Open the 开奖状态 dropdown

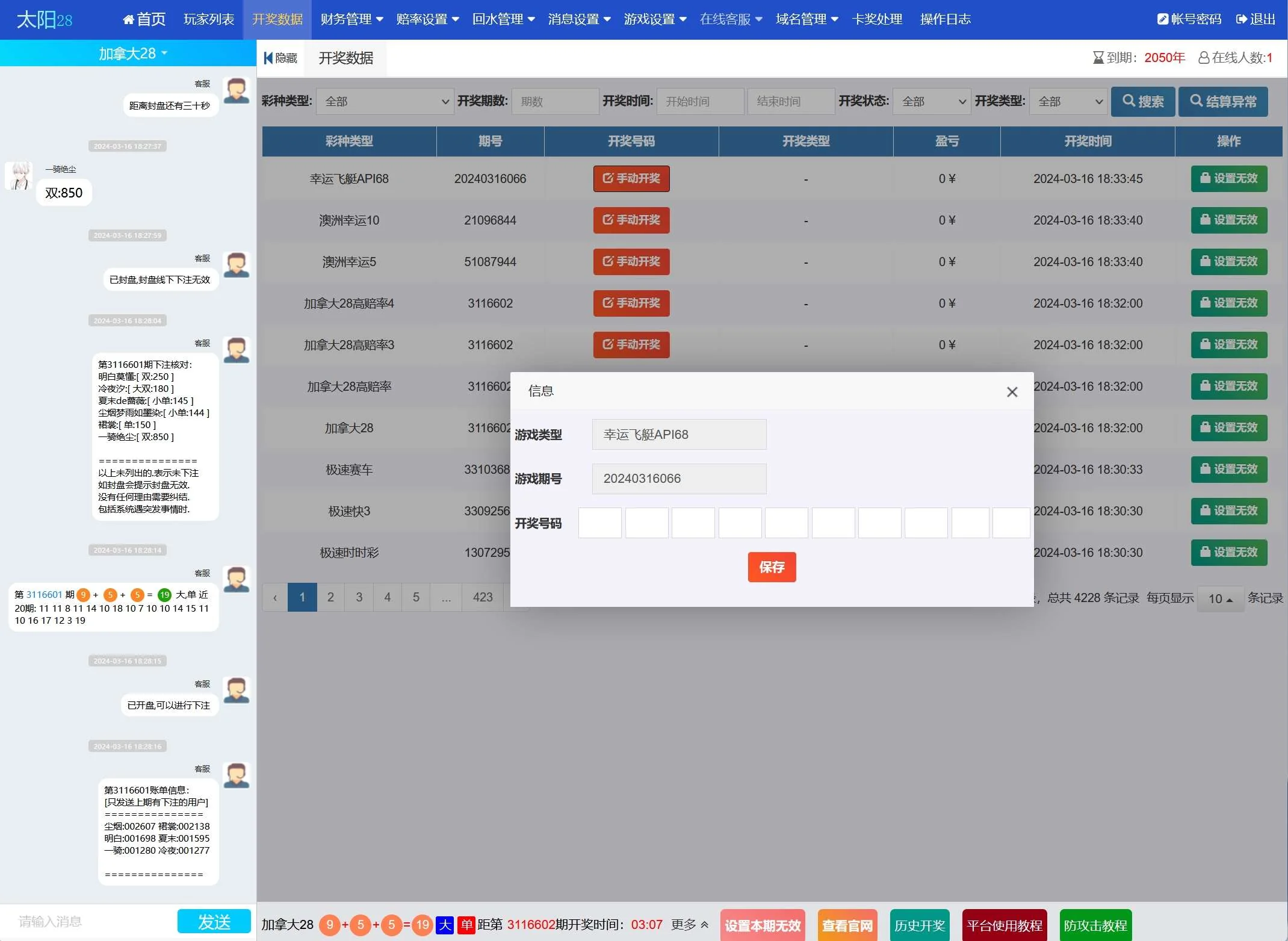click(x=932, y=101)
